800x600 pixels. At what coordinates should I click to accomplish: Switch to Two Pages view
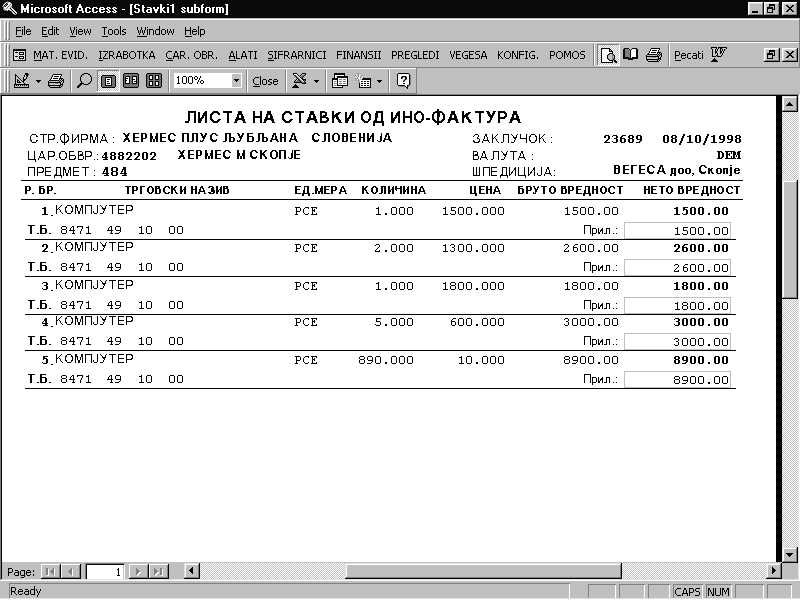point(130,80)
